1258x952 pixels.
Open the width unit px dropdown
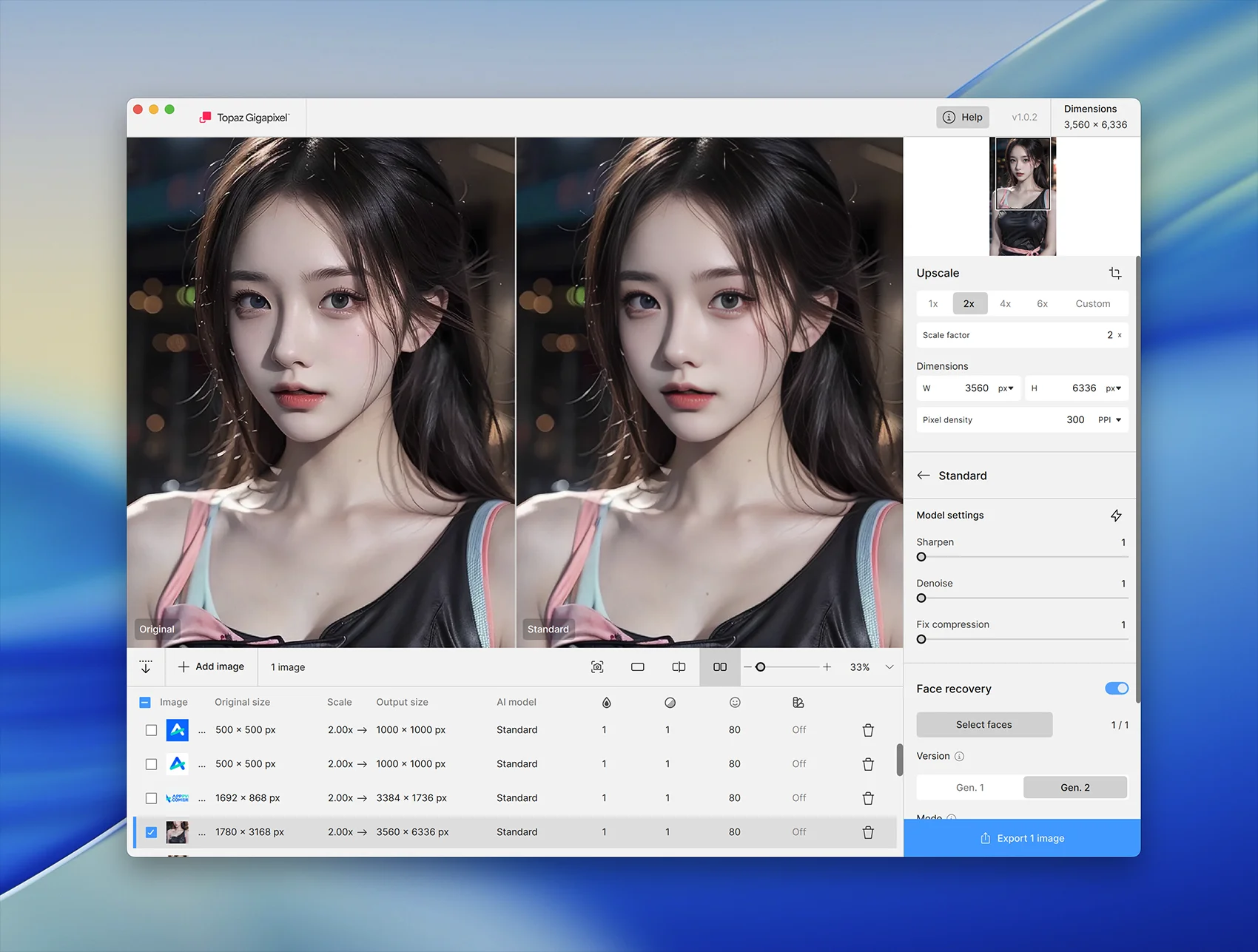pyautogui.click(x=1006, y=388)
